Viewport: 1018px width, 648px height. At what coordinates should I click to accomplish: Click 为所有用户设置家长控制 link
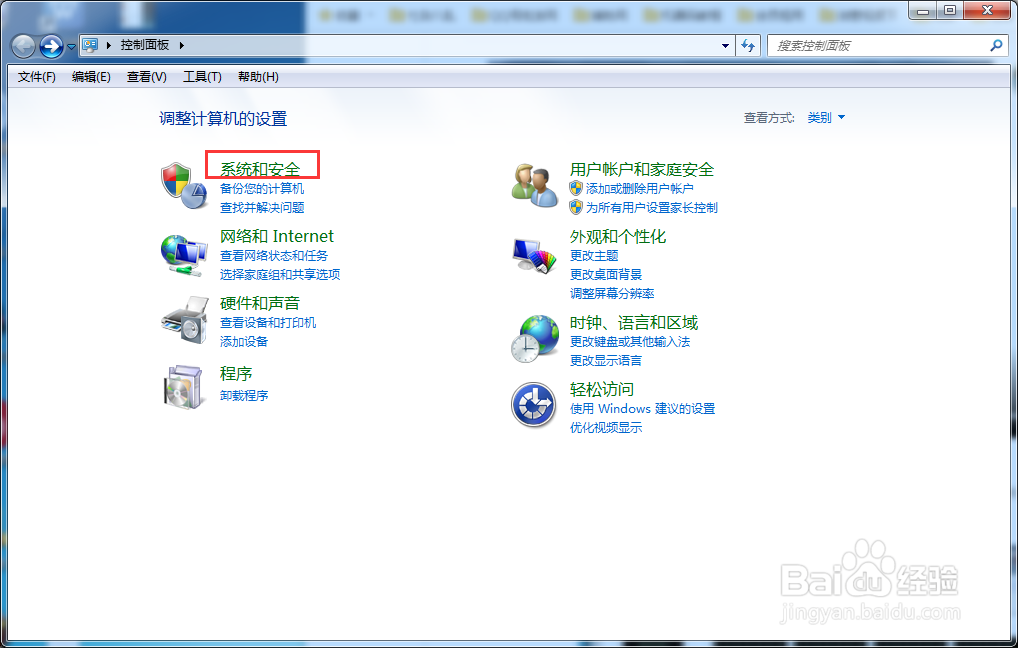652,207
